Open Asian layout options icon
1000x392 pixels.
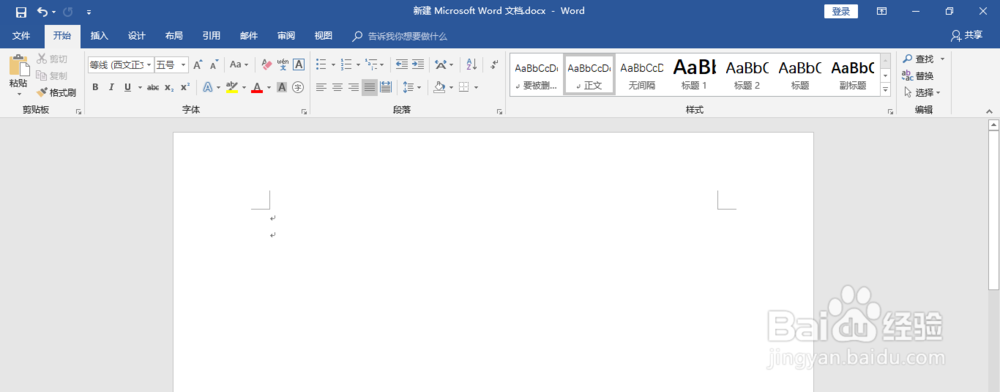(x=441, y=64)
